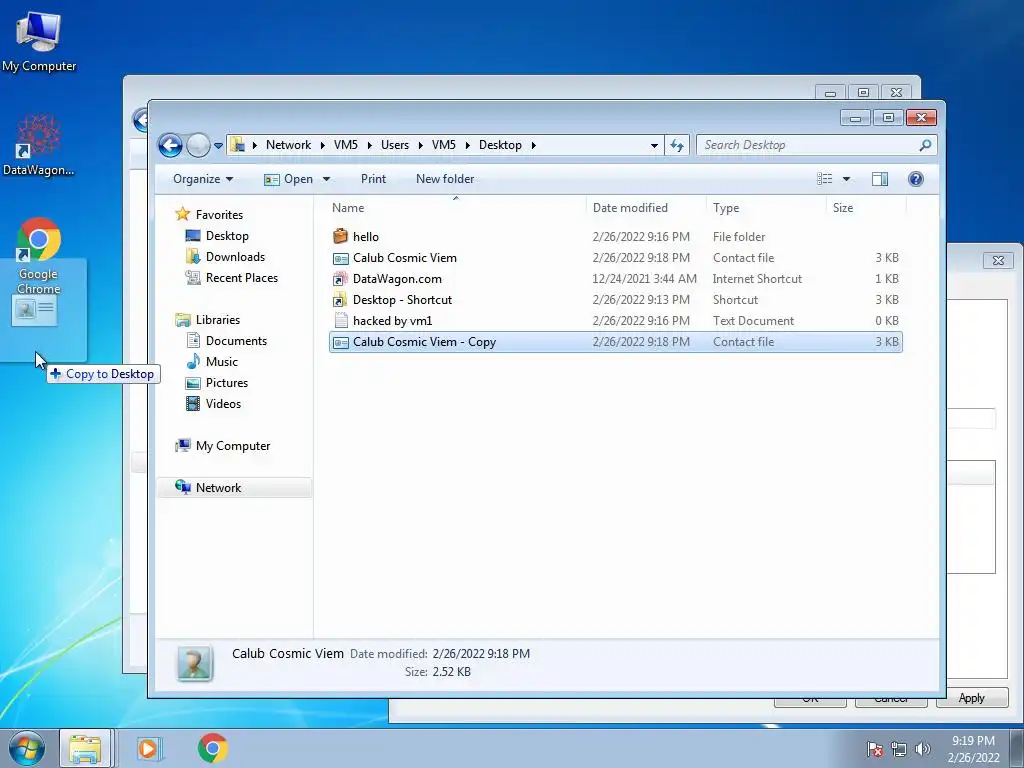The image size is (1024, 768).
Task: Open Desktop under Favorites
Action: pos(227,236)
